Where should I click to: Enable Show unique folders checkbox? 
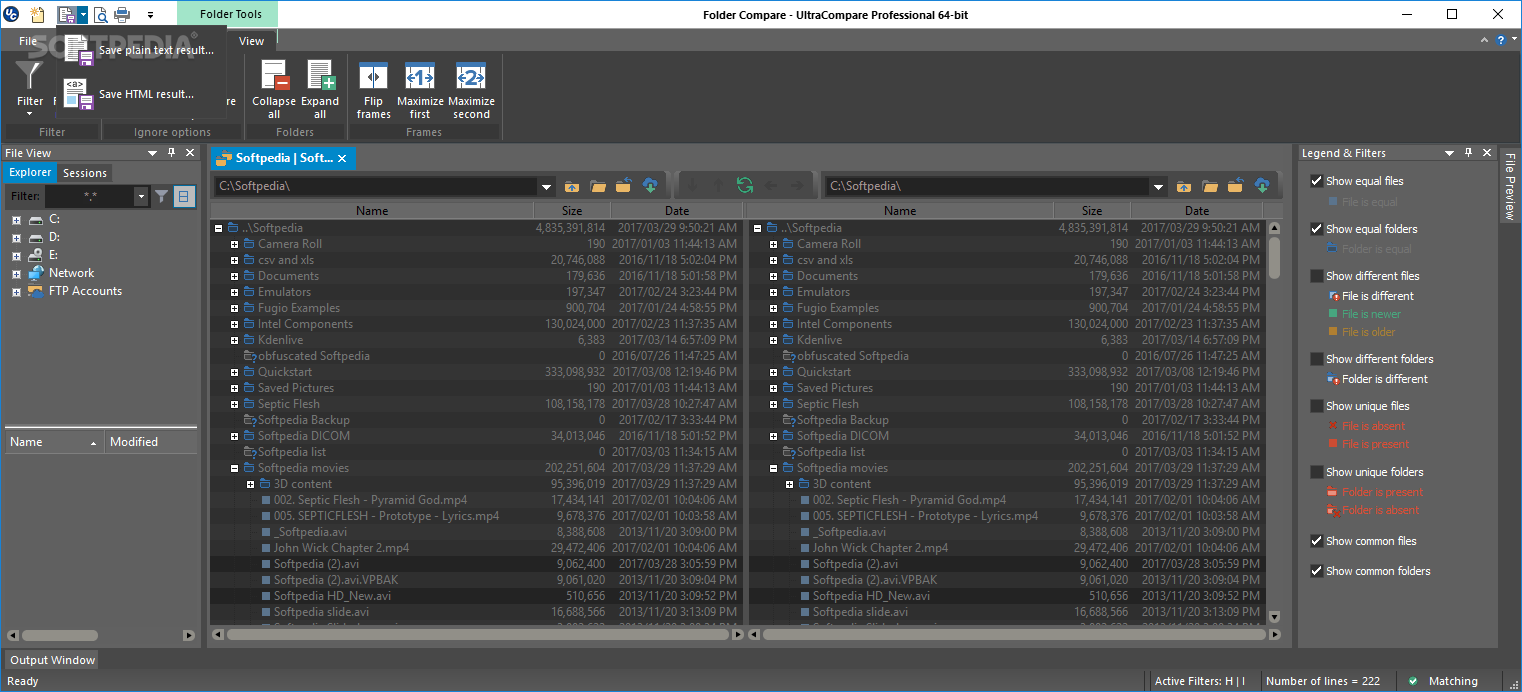(x=1317, y=472)
